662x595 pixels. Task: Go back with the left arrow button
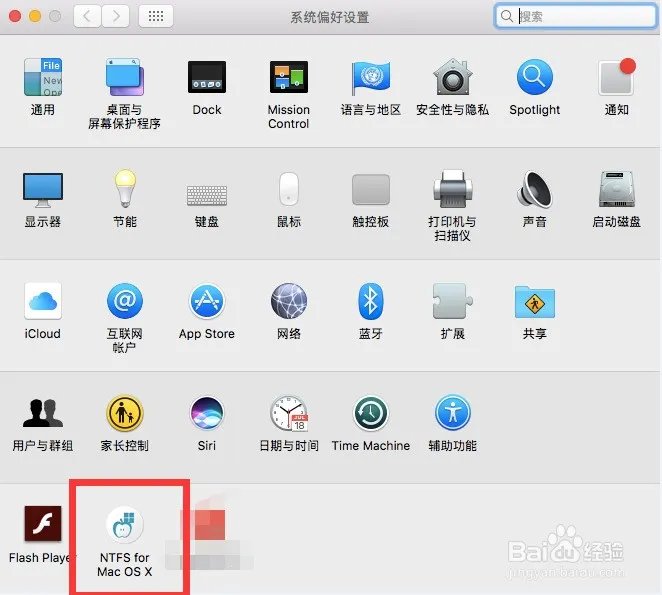click(x=87, y=16)
